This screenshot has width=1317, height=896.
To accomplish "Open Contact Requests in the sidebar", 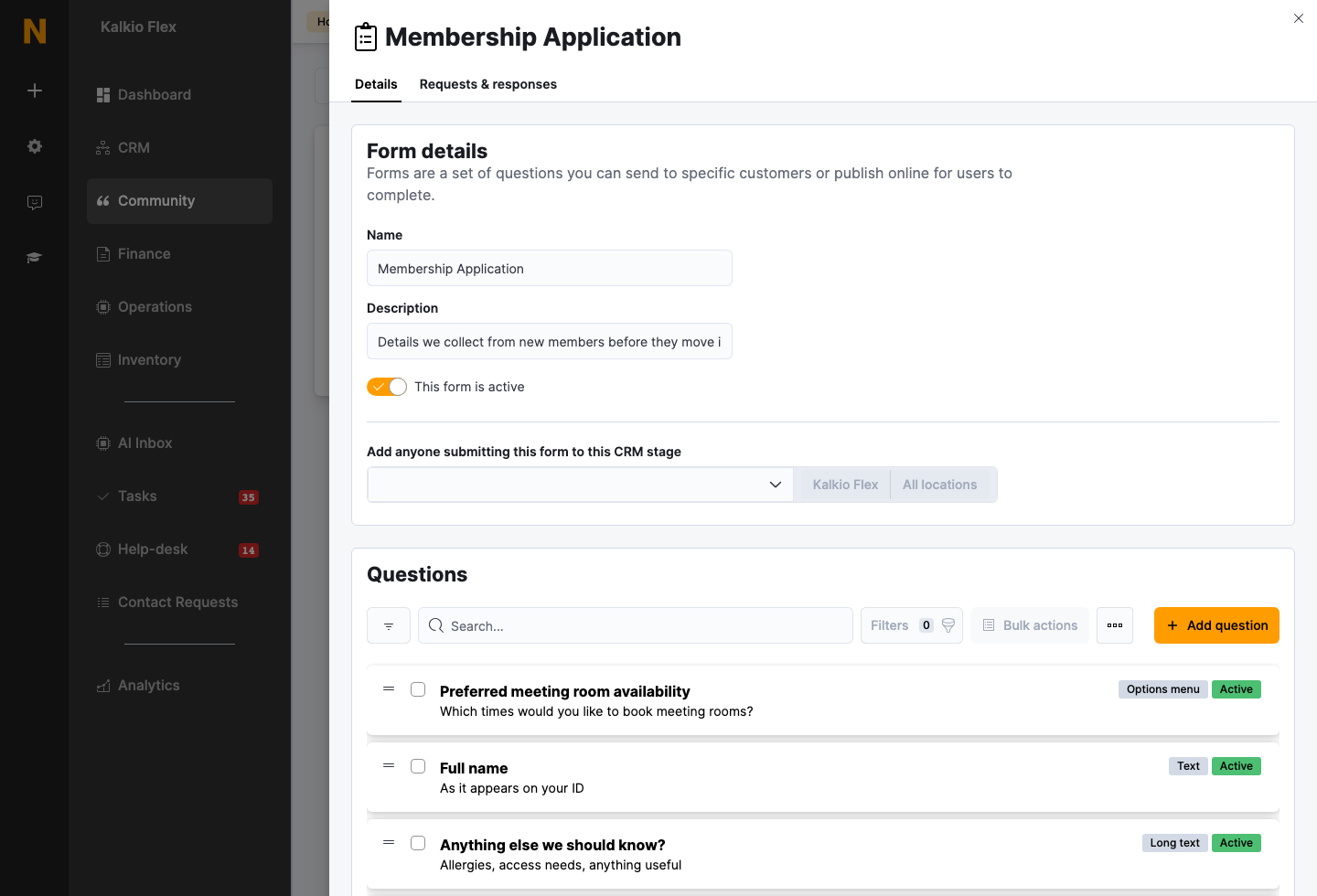I will [179, 603].
